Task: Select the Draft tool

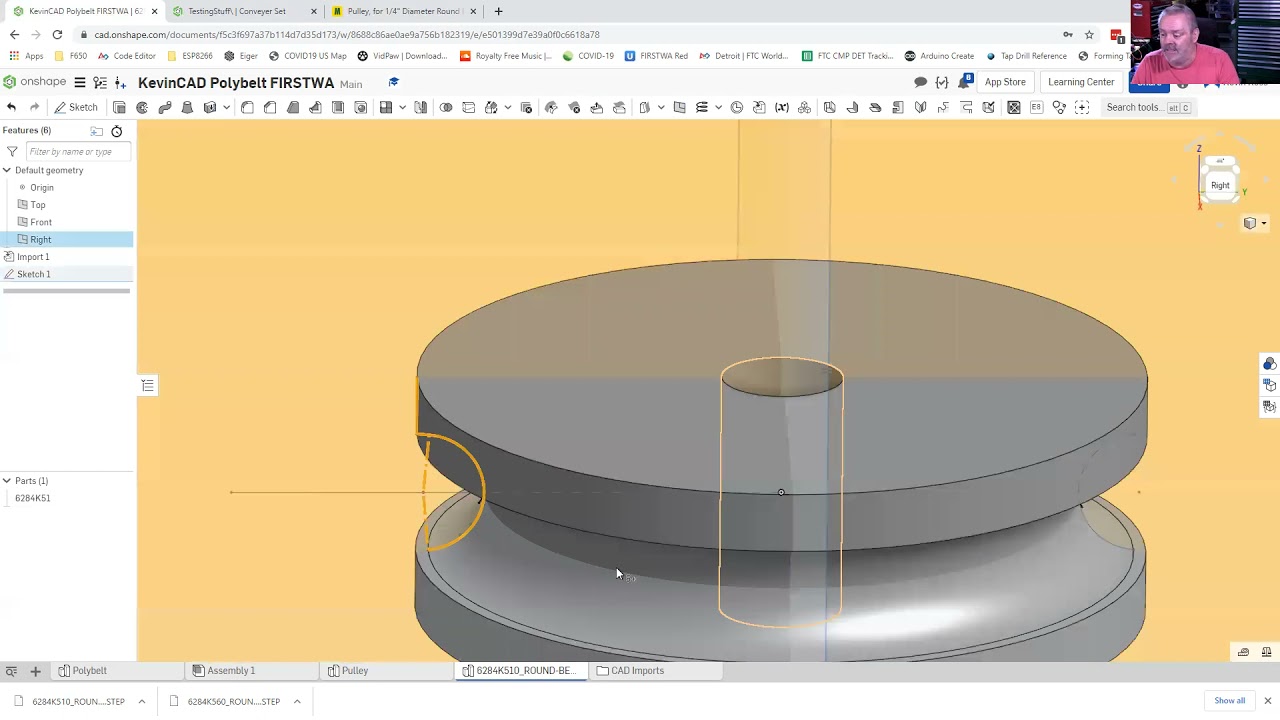Action: (x=293, y=107)
